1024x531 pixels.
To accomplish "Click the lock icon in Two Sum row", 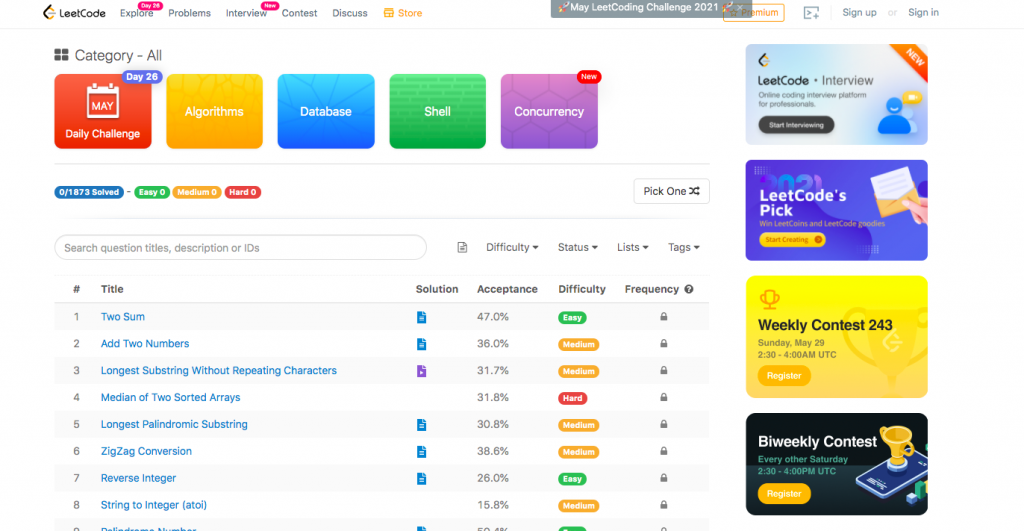I will point(663,317).
